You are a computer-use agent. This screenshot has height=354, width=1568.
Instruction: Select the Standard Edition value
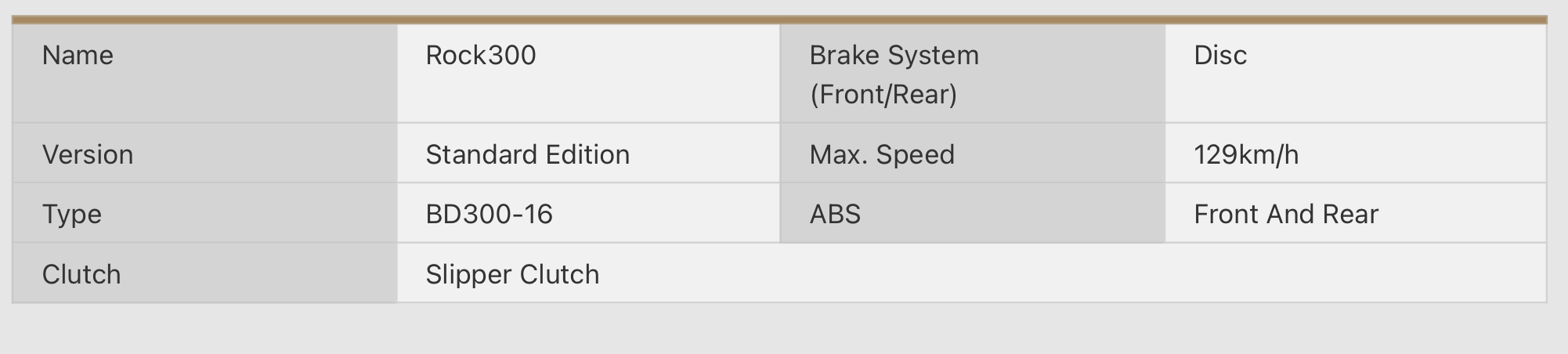(x=527, y=154)
